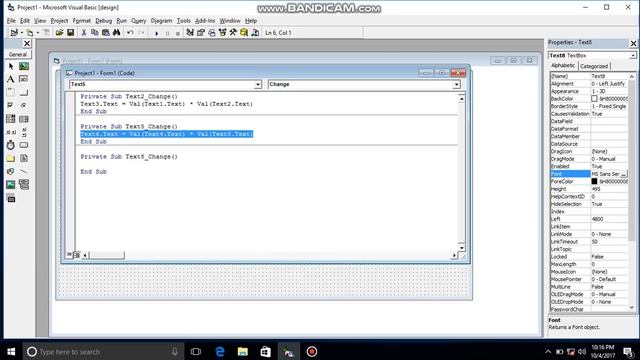
Task: Open Object Browser from the toolbar
Action: pyautogui.click(x=222, y=33)
